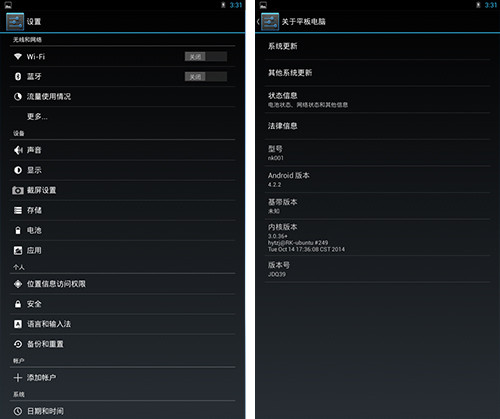
Task: Open 系统更新 entry
Action: 377,46
